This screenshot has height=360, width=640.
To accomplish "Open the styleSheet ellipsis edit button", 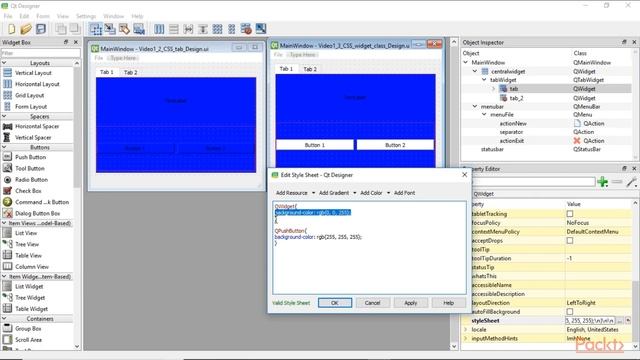I will 620,321.
